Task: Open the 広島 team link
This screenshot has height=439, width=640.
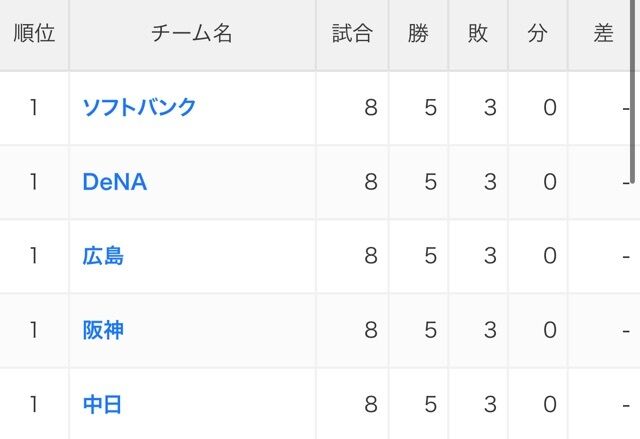Action: pos(103,256)
